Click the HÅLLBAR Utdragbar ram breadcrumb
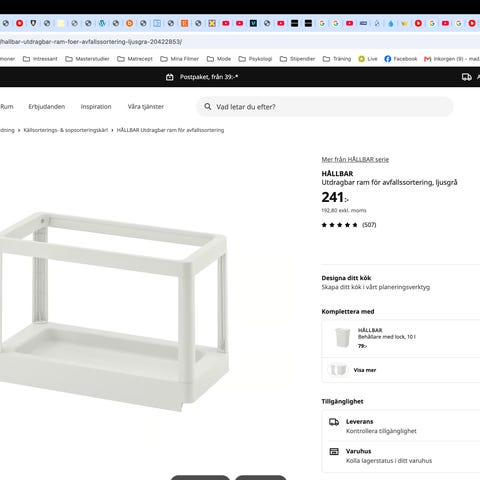Screen dimensions: 480x480 tap(170, 130)
